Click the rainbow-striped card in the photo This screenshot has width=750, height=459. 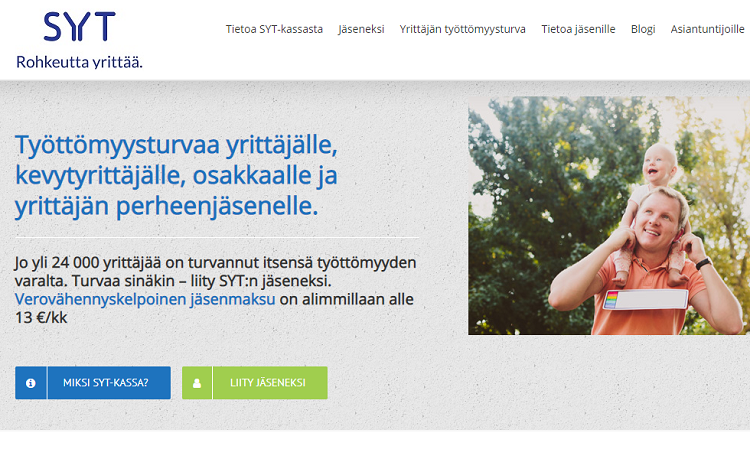coord(645,300)
